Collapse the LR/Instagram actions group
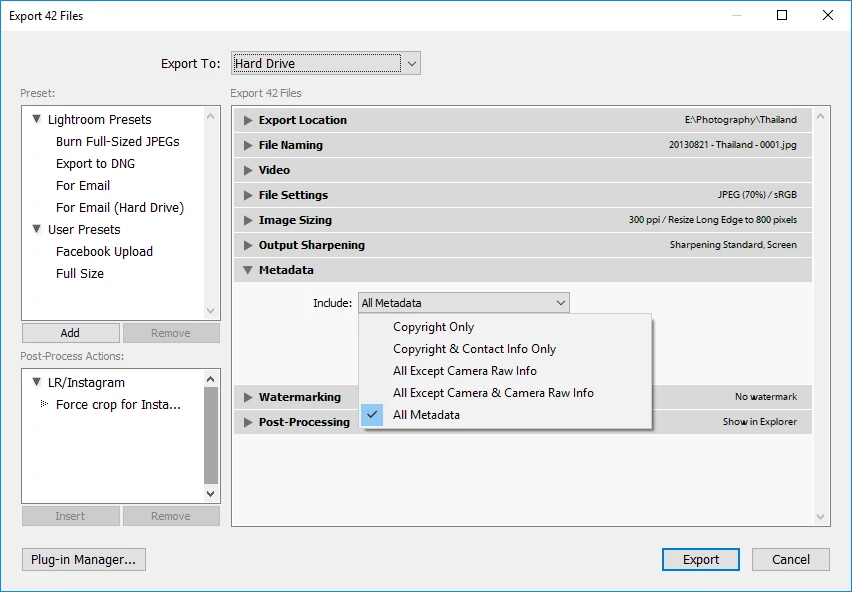Image resolution: width=852 pixels, height=592 pixels. click(x=36, y=382)
